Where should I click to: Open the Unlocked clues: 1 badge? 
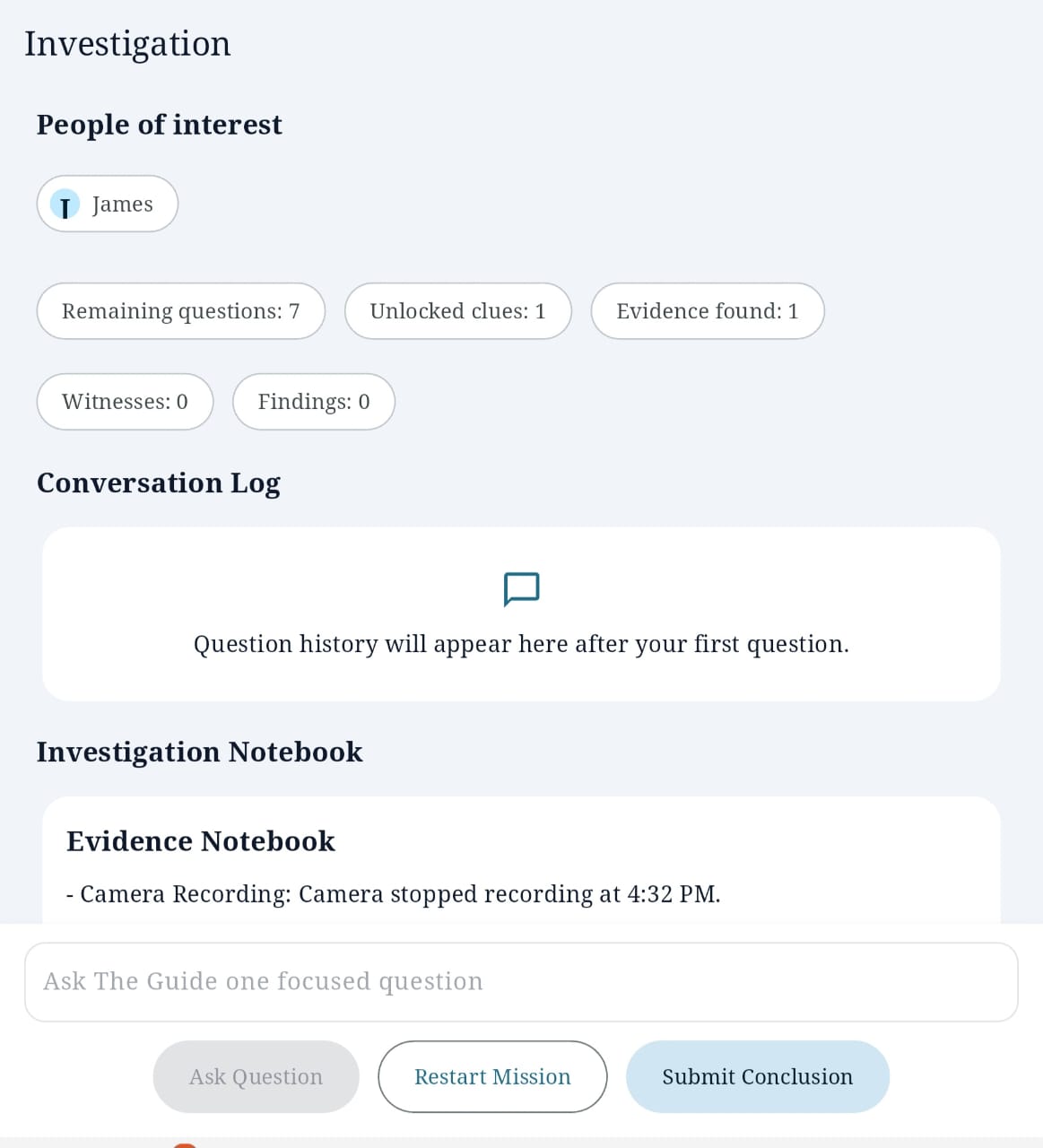(458, 311)
